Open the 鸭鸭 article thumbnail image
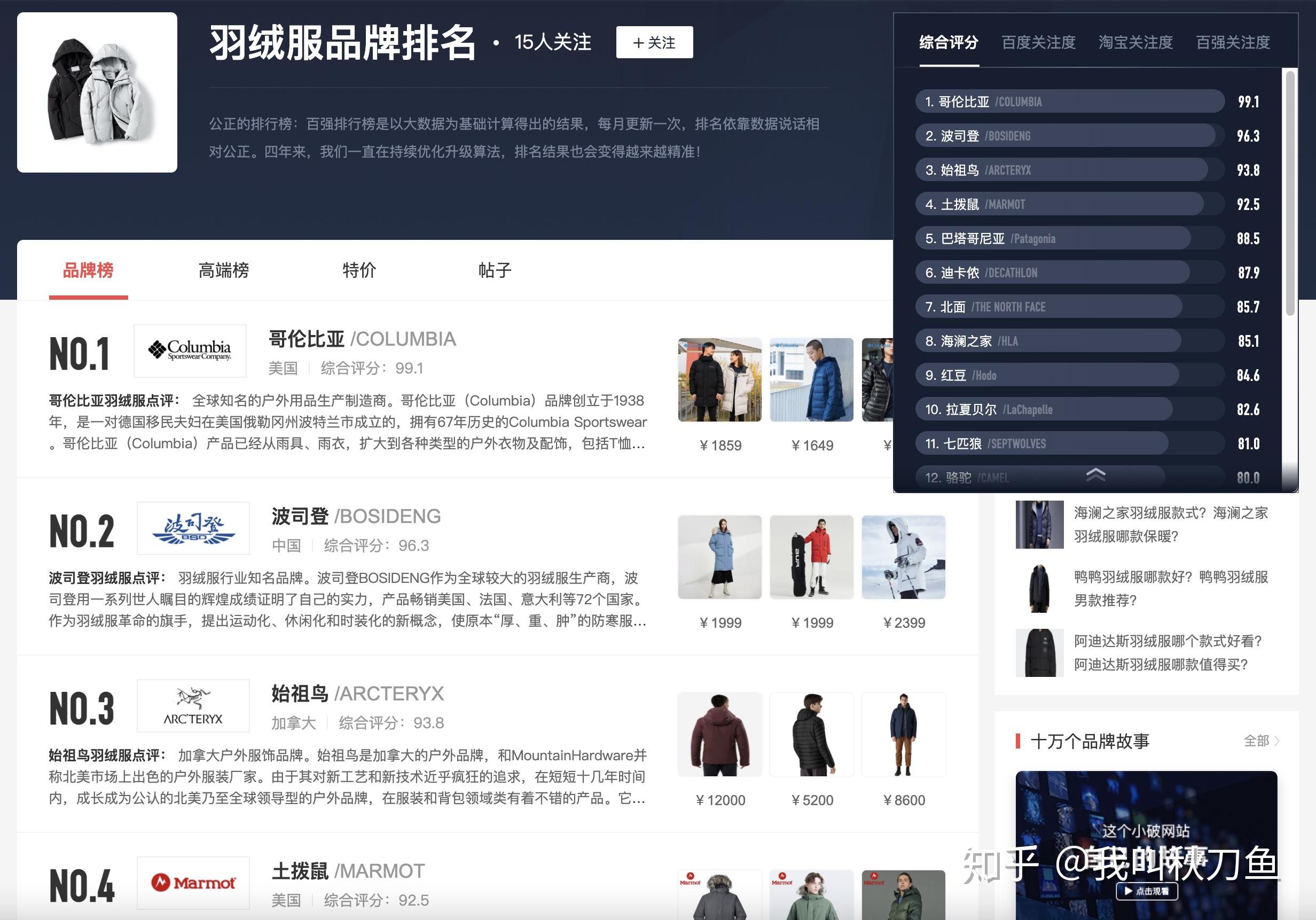 [1039, 589]
